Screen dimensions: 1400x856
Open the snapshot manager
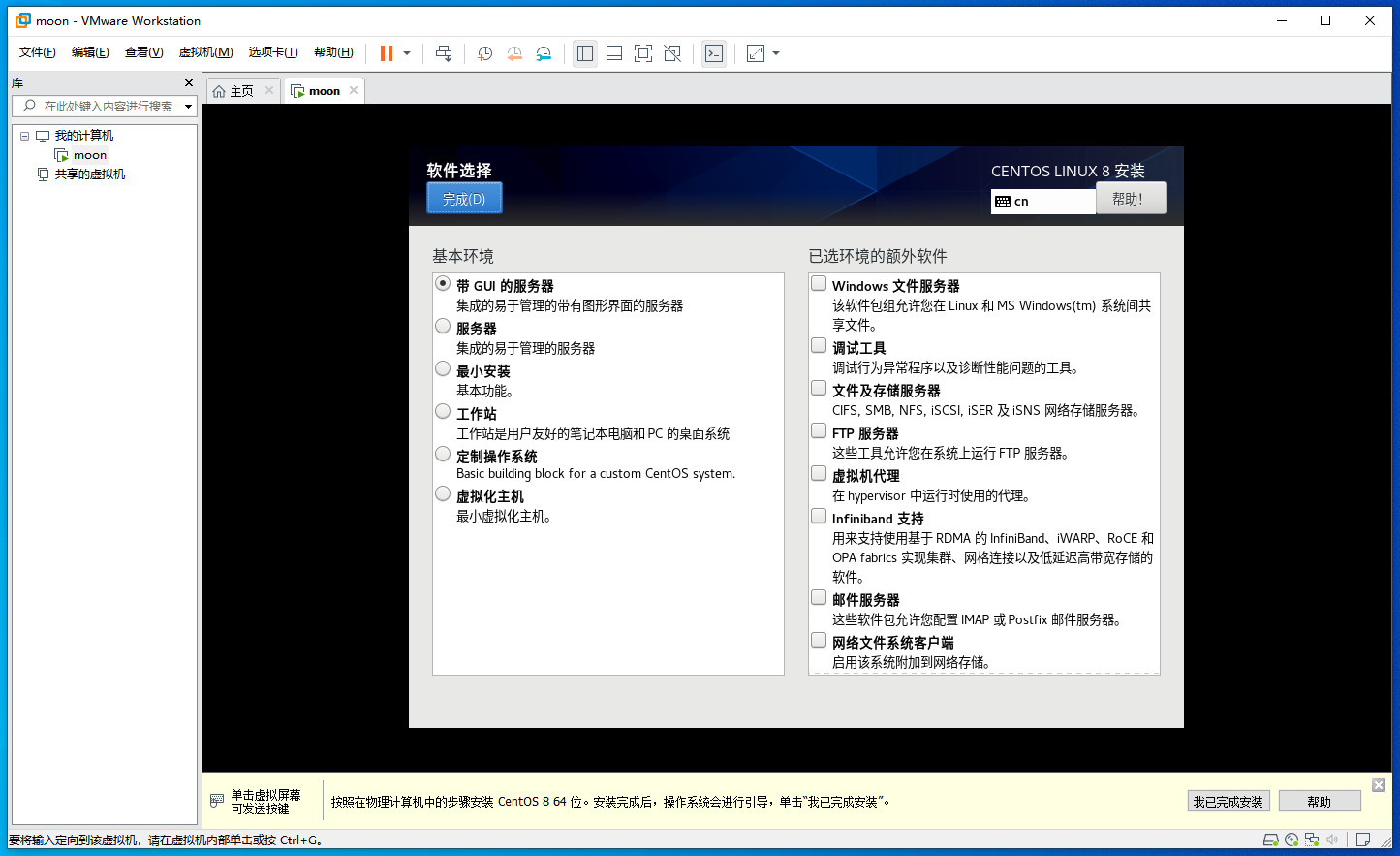[544, 53]
